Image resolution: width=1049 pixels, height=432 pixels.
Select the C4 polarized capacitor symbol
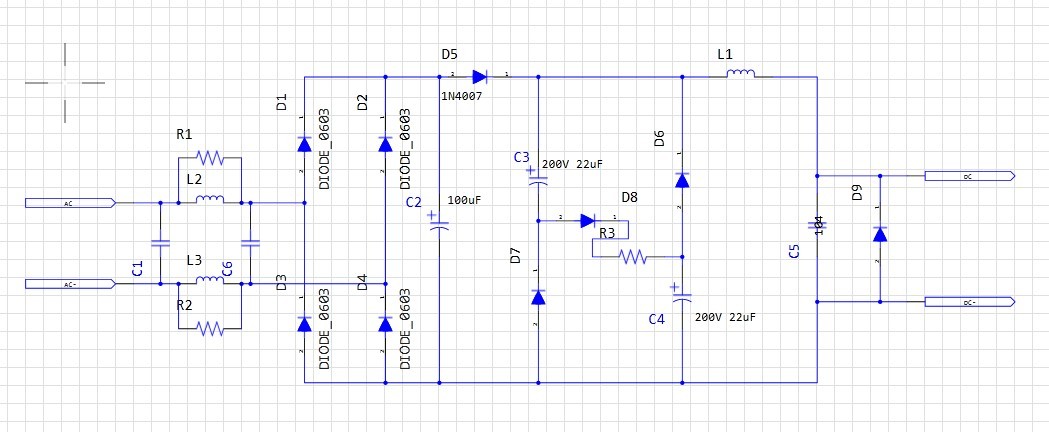(x=682, y=292)
